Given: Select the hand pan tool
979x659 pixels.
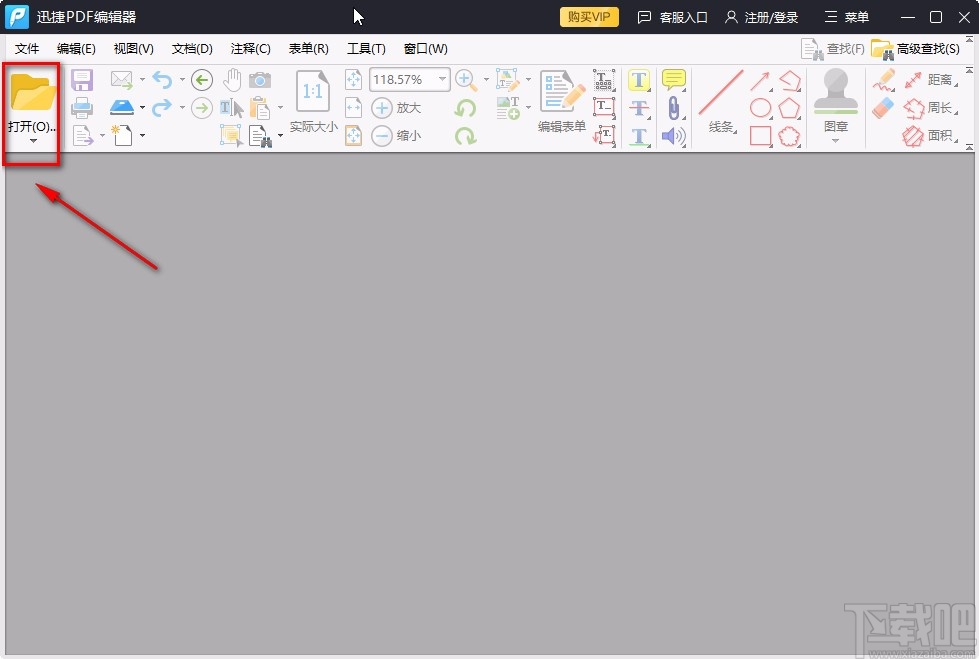Looking at the screenshot, I should pyautogui.click(x=232, y=80).
